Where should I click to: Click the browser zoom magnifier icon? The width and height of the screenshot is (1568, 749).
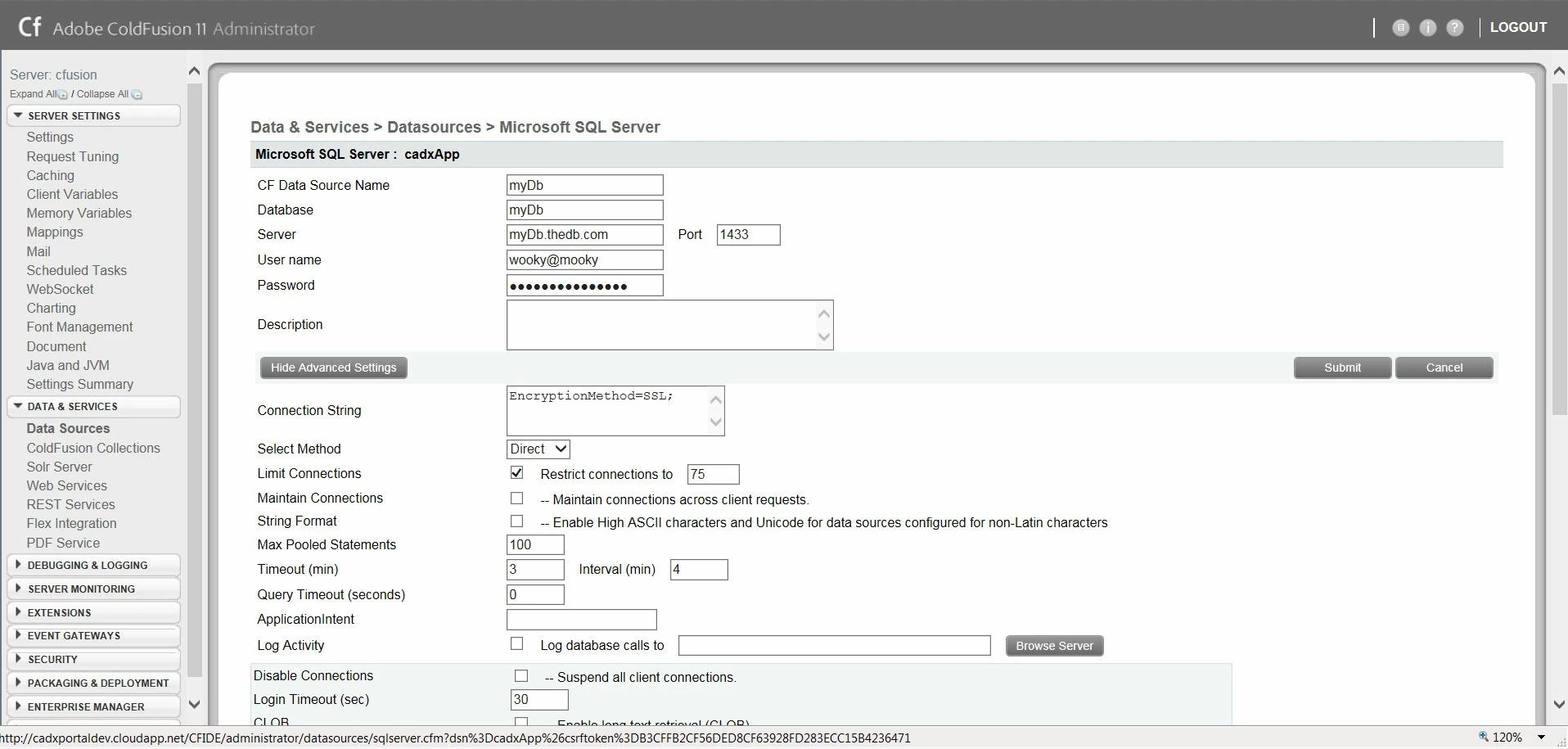coord(1483,737)
